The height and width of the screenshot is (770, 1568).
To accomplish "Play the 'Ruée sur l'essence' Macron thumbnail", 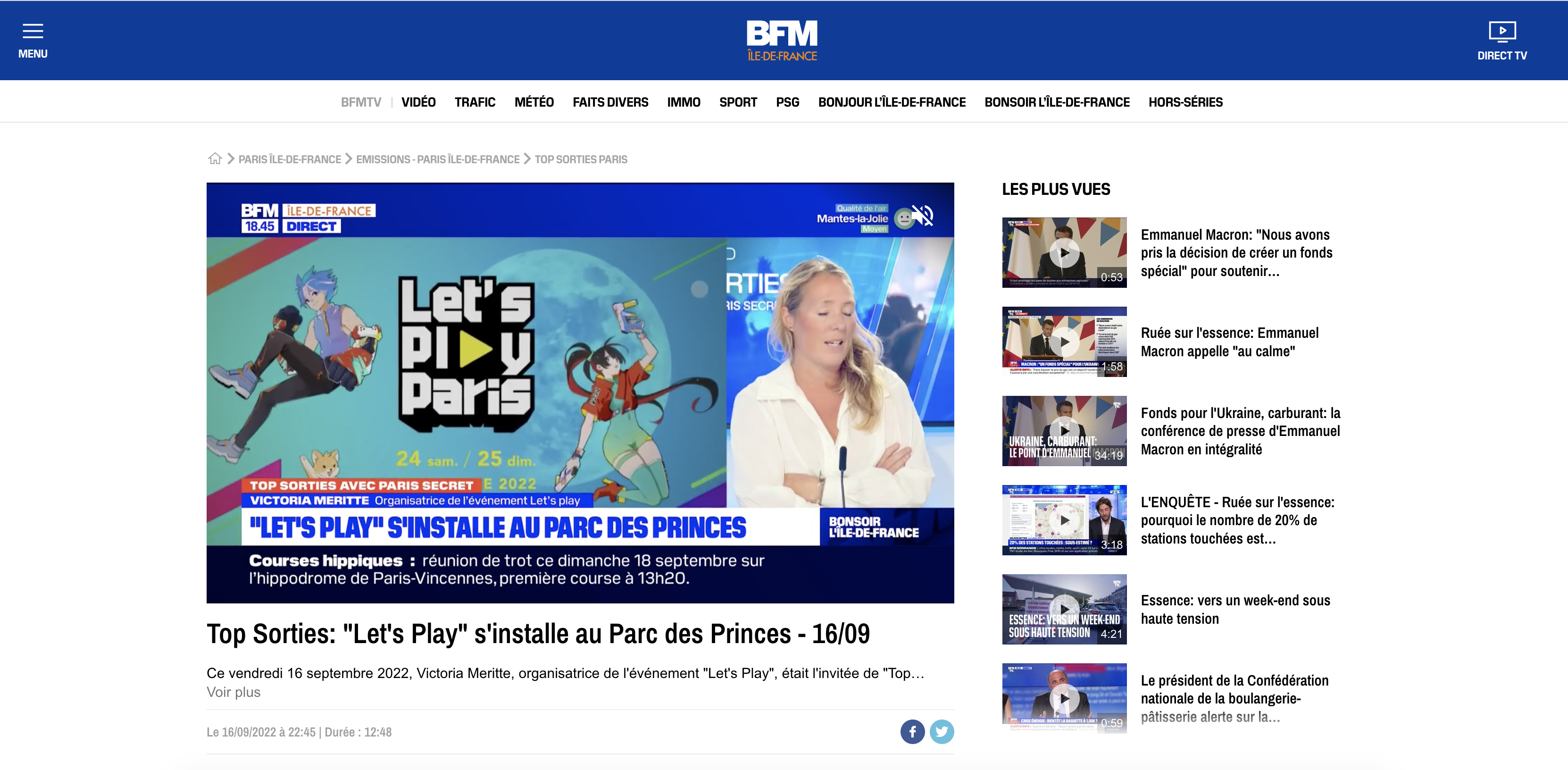I will pos(1064,342).
